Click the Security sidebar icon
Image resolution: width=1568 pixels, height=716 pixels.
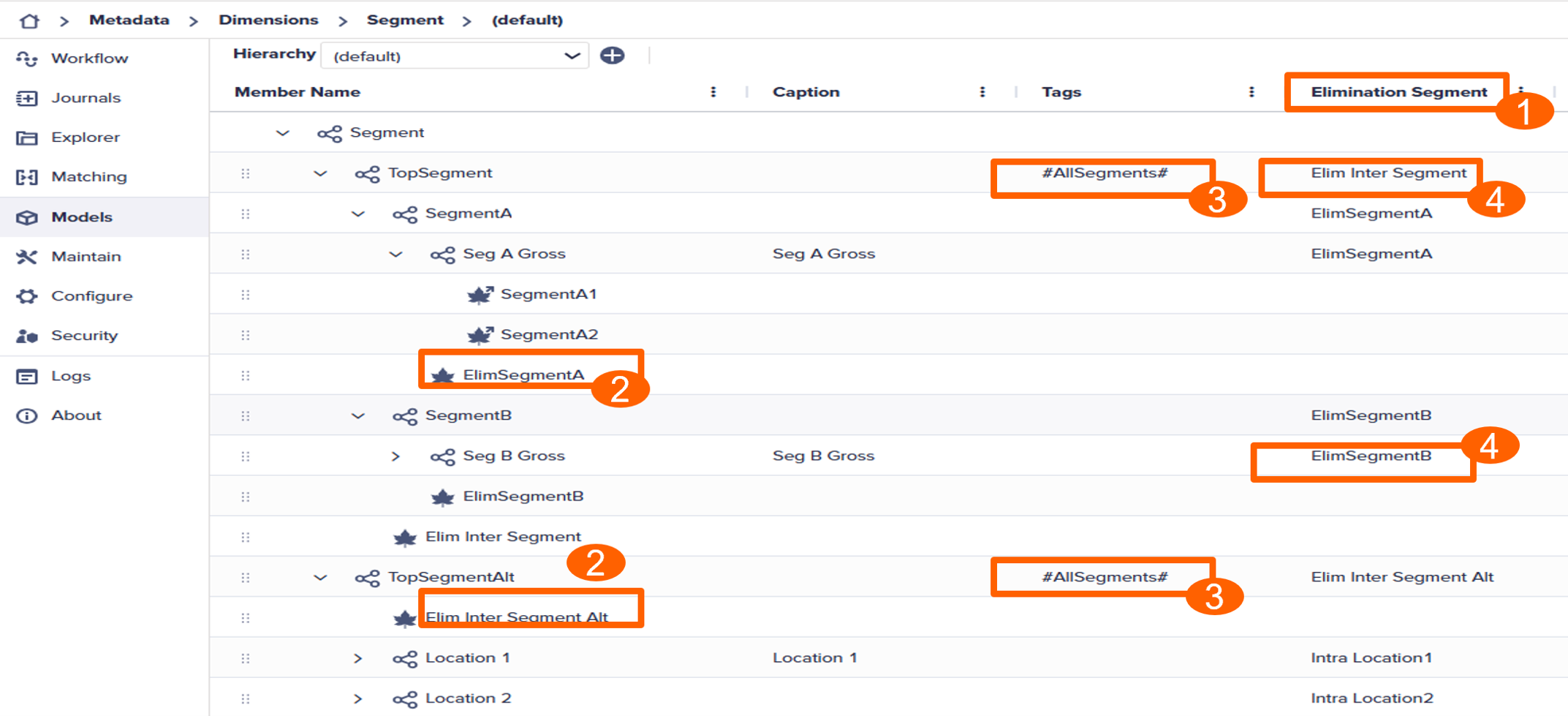point(27,336)
